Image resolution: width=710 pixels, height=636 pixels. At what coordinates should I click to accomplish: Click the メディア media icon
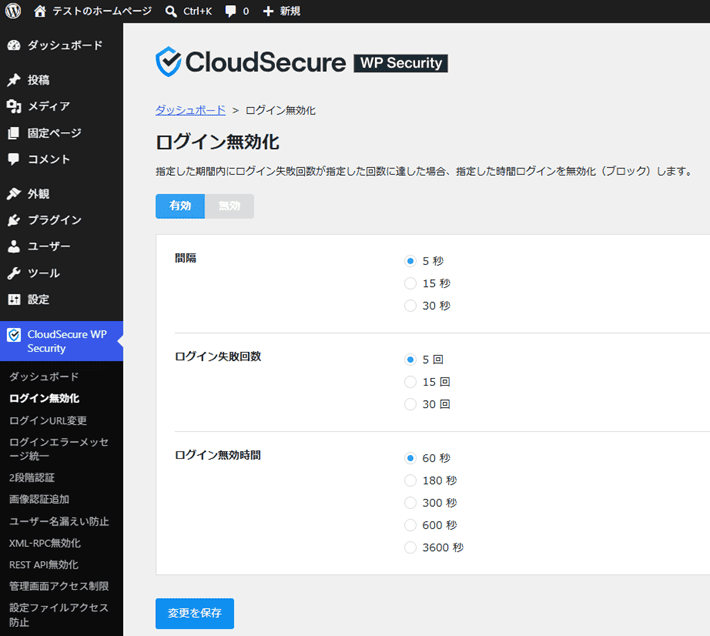[x=14, y=106]
